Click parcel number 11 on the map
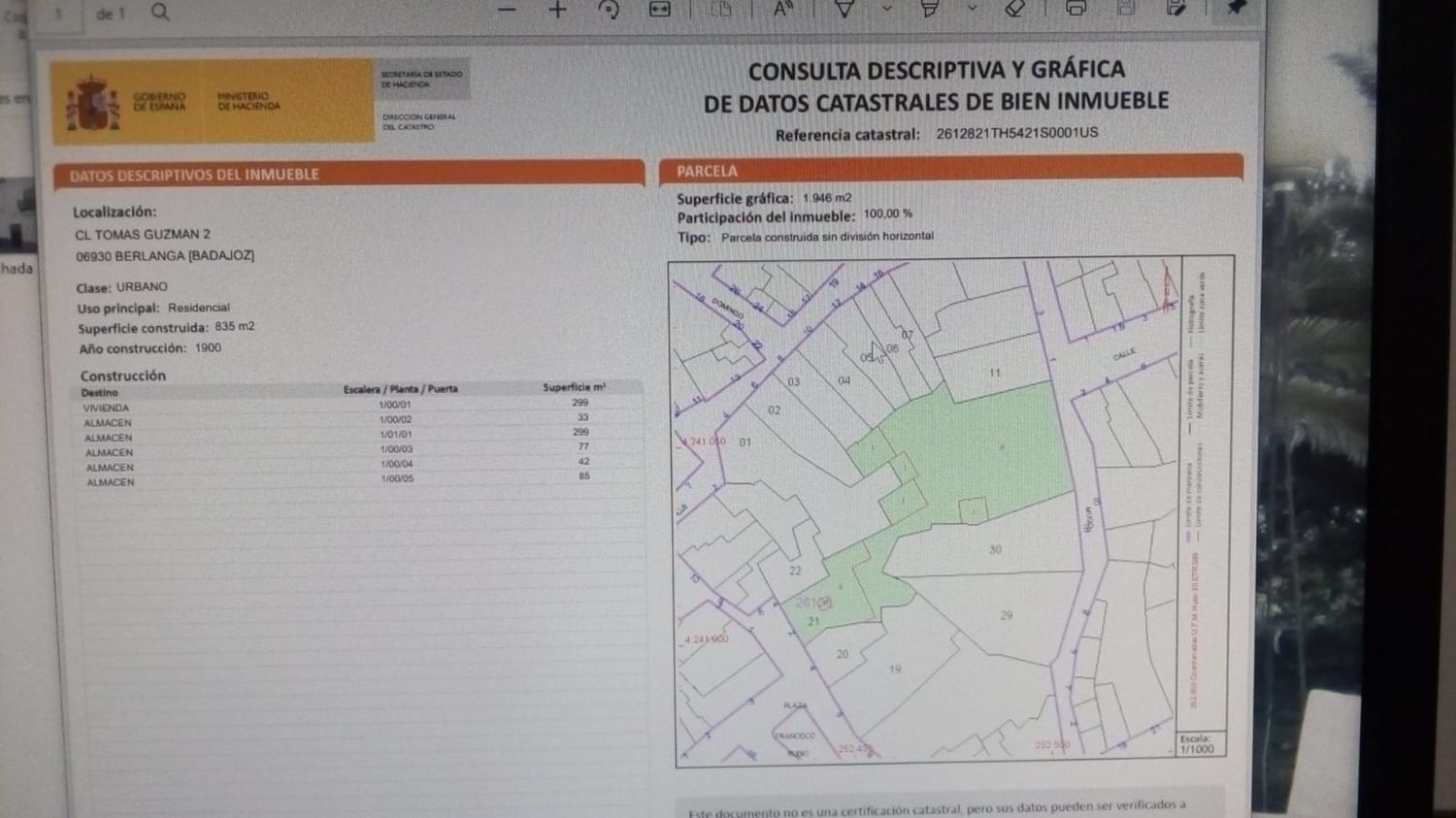Screen dimensions: 1456x818 (995, 373)
